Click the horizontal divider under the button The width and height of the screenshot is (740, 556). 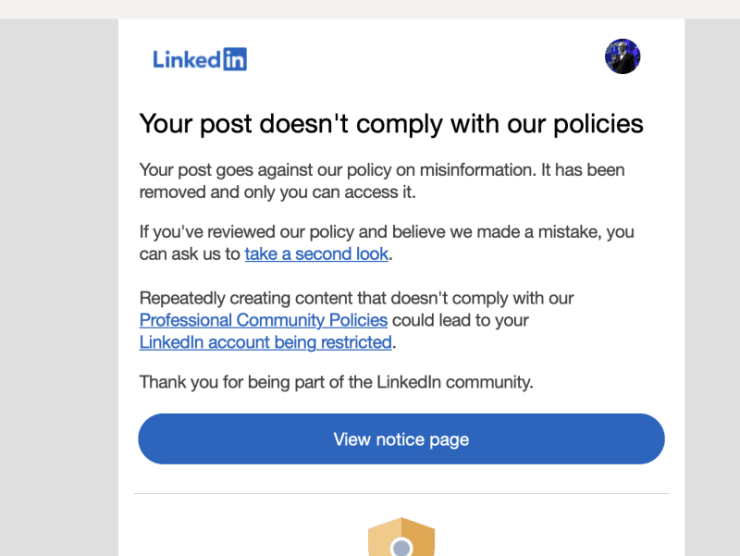click(401, 493)
